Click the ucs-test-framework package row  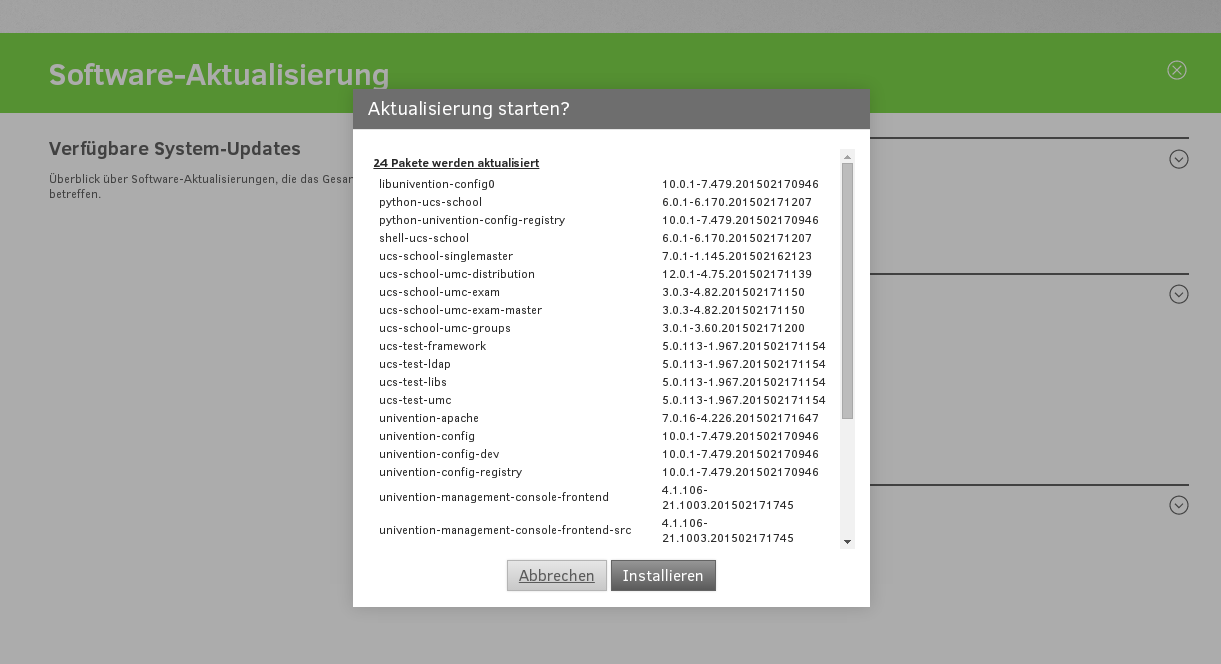[x=432, y=346]
